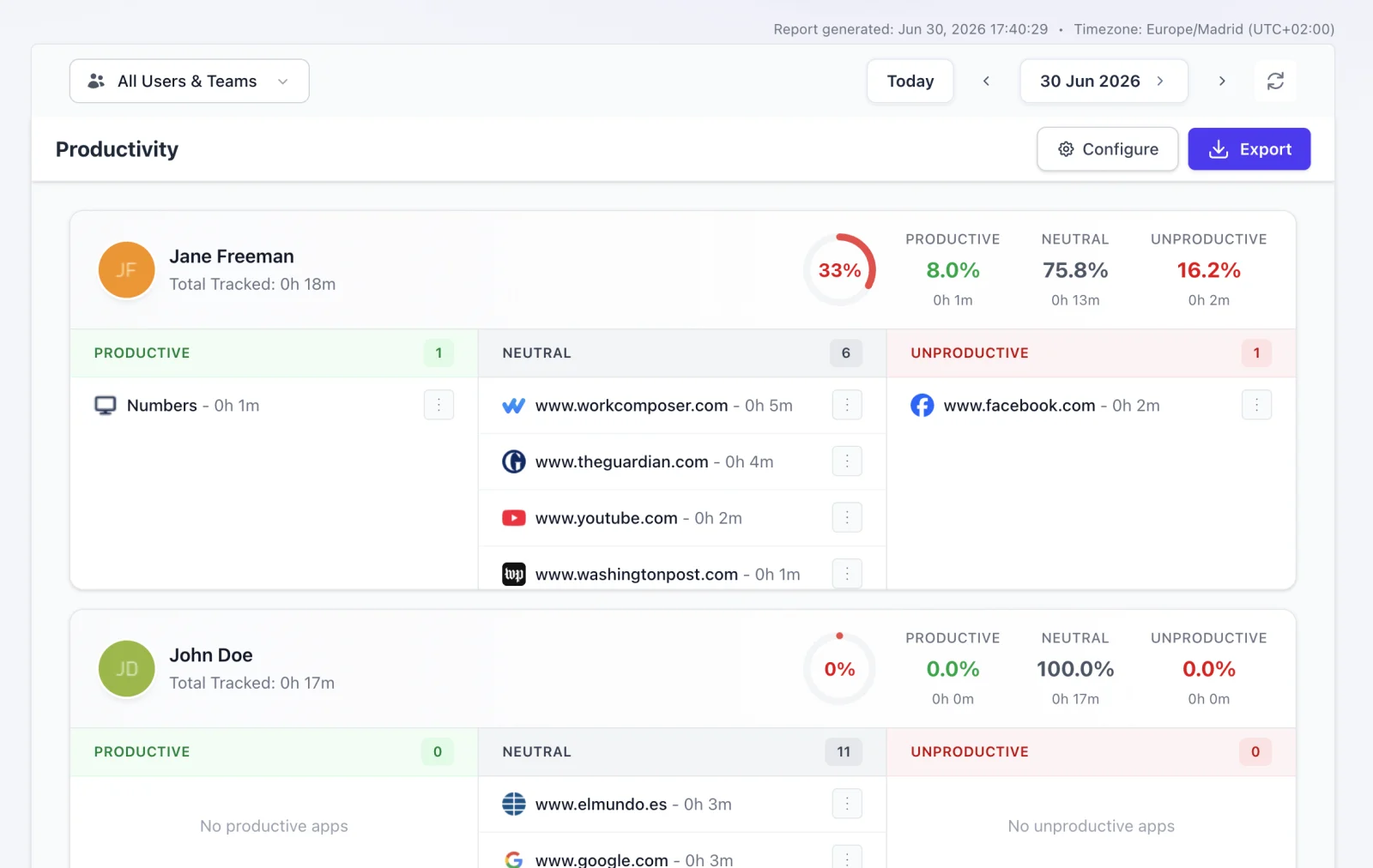Open options menu for www.google.com
The width and height of the screenshot is (1373, 868).
click(847, 858)
